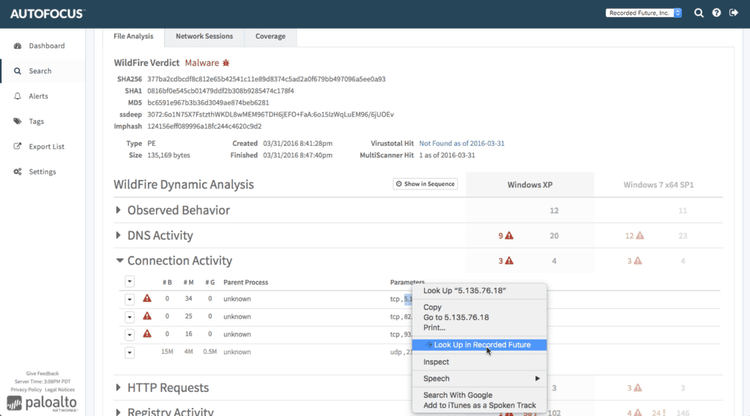Viewport: 750px width, 416px height.
Task: Collapse the Connection Activity section
Action: (179, 260)
